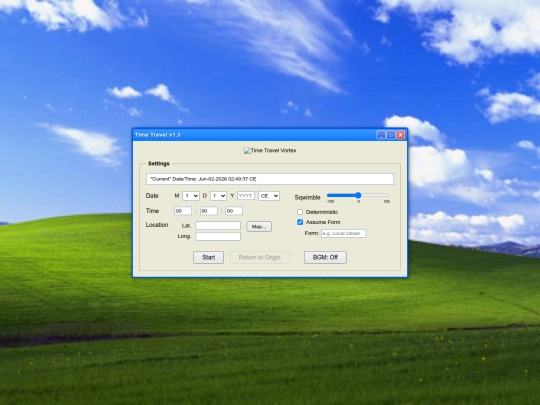This screenshot has height=405, width=540.
Task: Click the Start button
Action: tap(208, 257)
